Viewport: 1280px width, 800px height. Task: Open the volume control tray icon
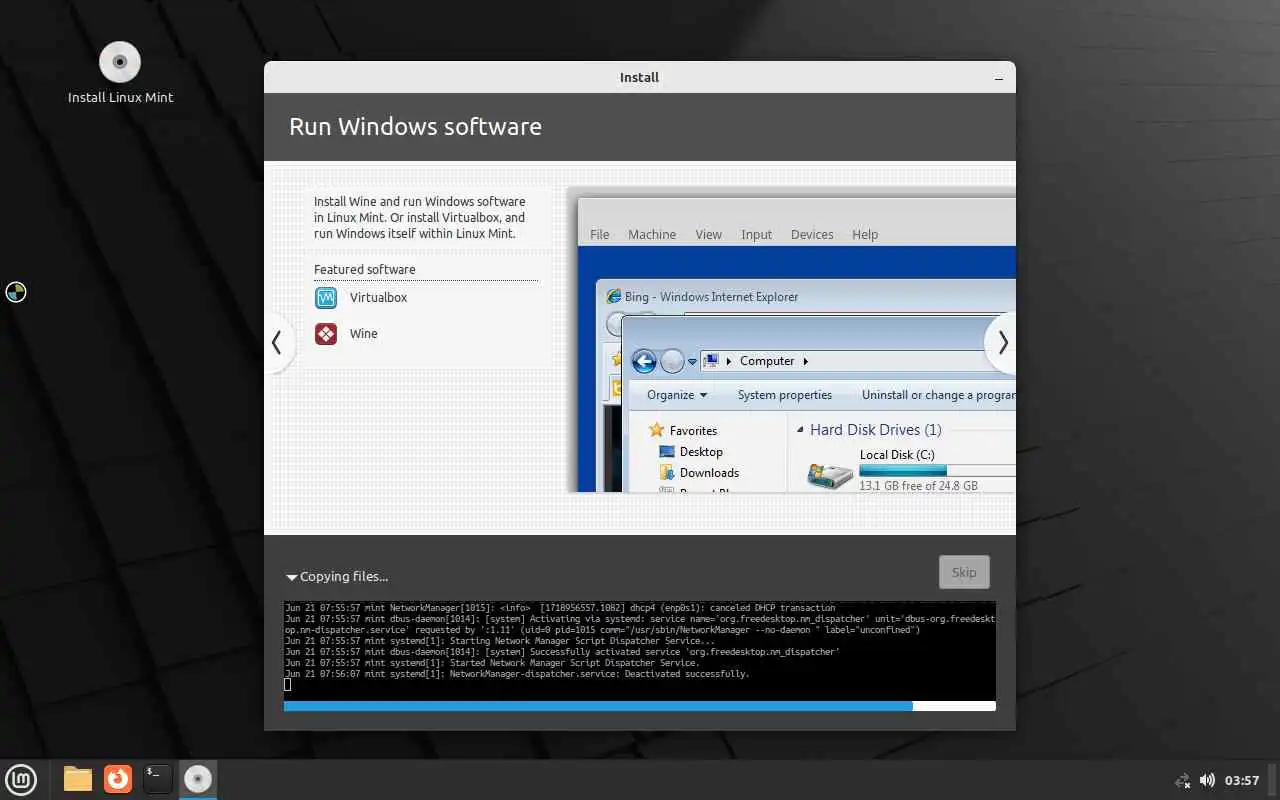[x=1207, y=780]
